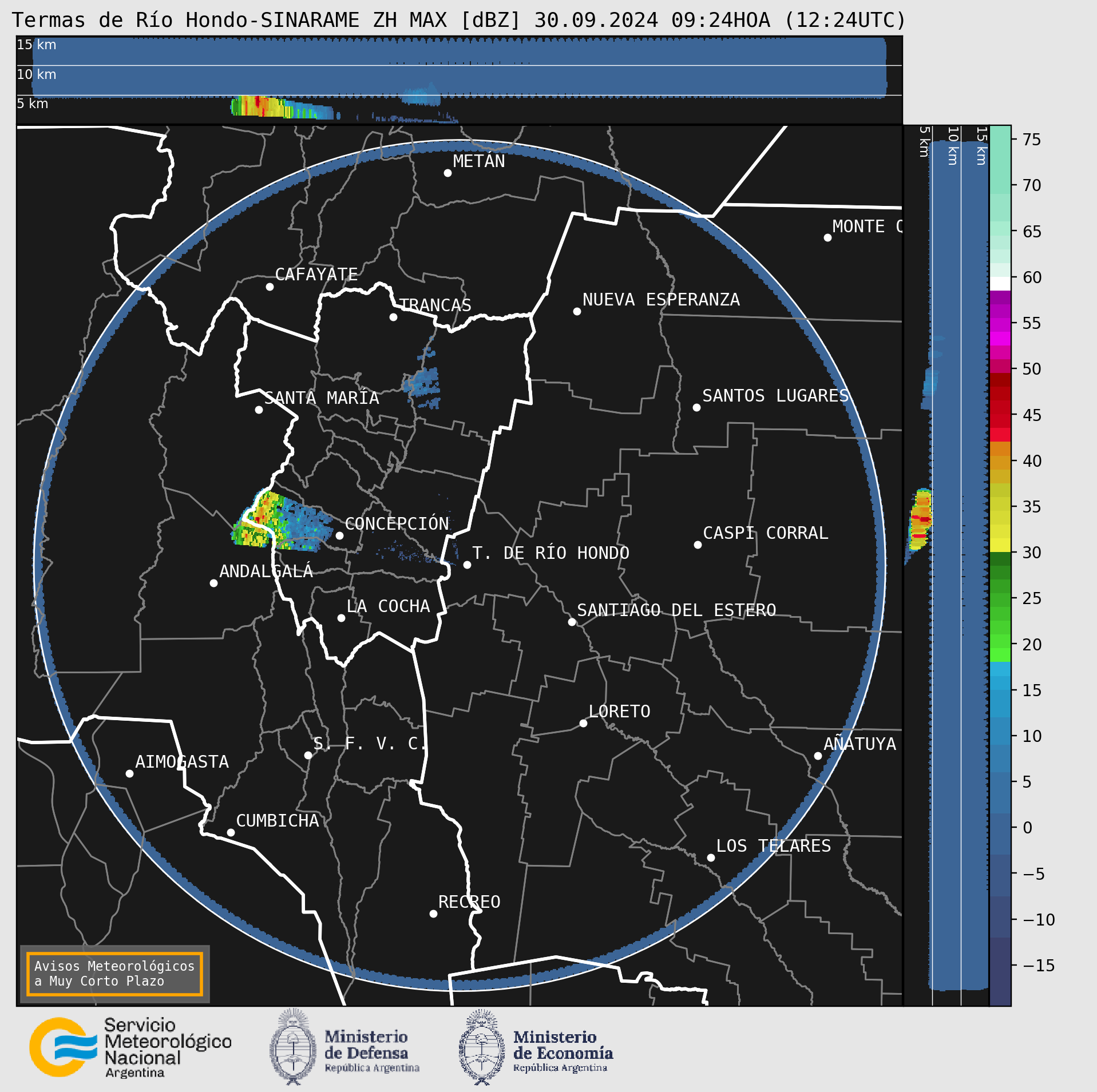Click the NUEVA ESPERANZA label text
This screenshot has height=1092, width=1097.
[661, 300]
